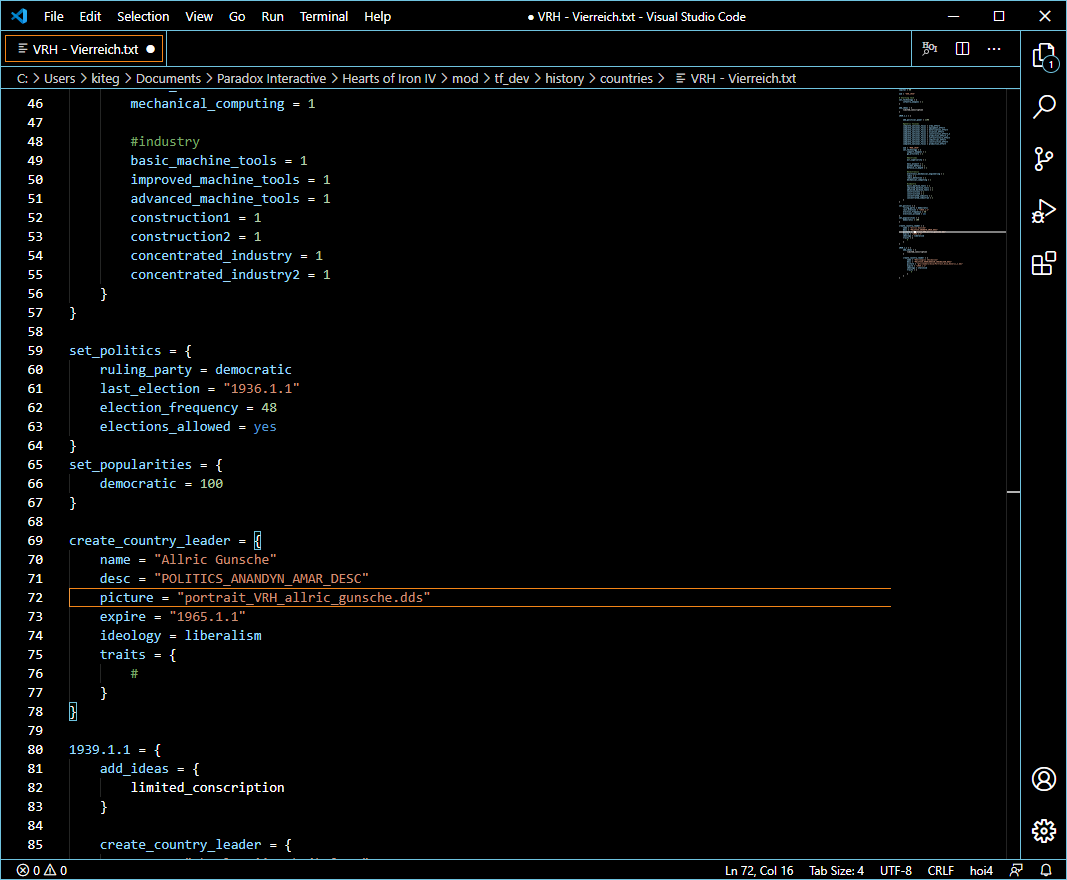Select language mode 'hoi4' in status bar

pyautogui.click(x=981, y=870)
